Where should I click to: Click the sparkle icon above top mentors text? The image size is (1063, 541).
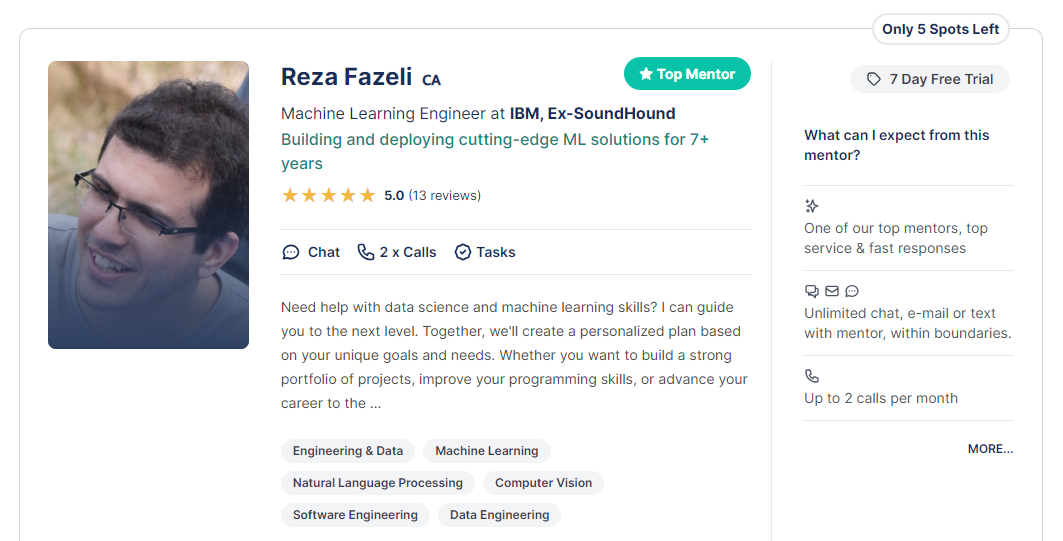(x=811, y=205)
